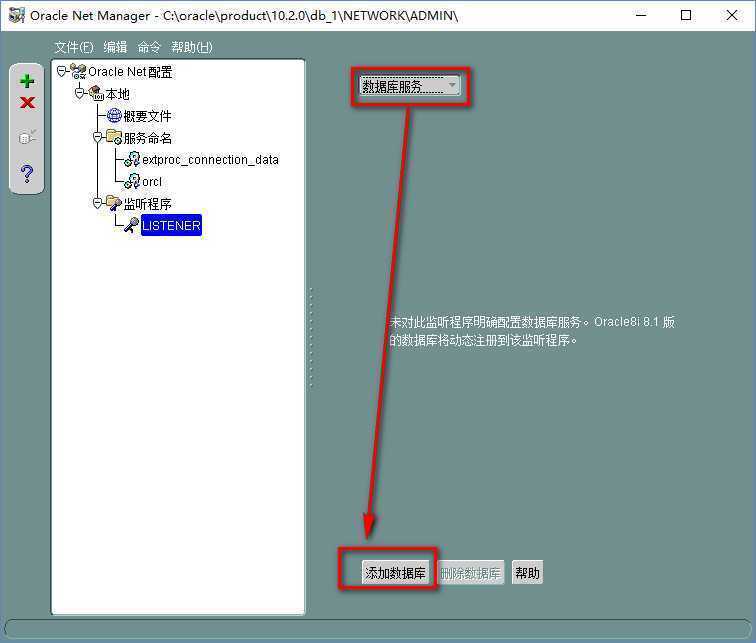756x643 pixels.
Task: Click the 添加数据库 button
Action: pos(395,573)
